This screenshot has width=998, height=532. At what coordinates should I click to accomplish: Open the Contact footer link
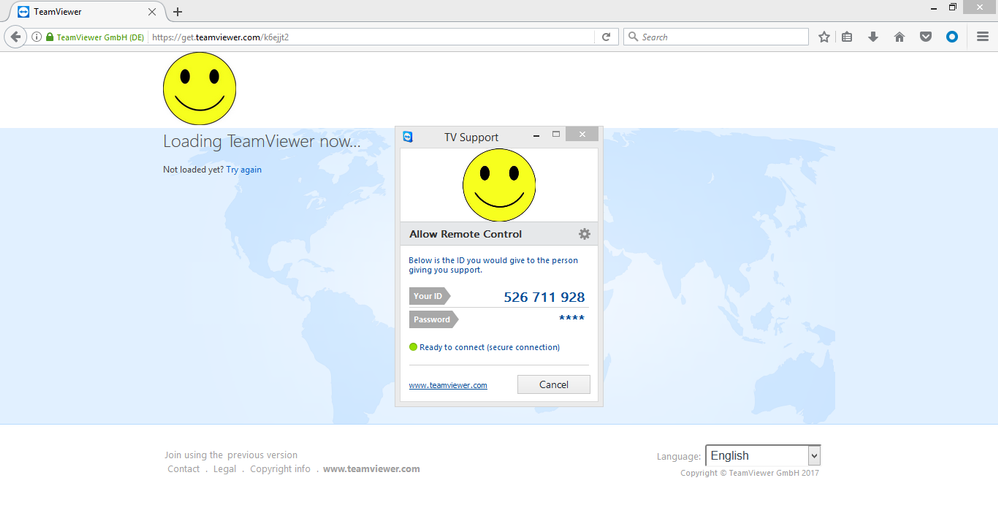[x=183, y=469]
